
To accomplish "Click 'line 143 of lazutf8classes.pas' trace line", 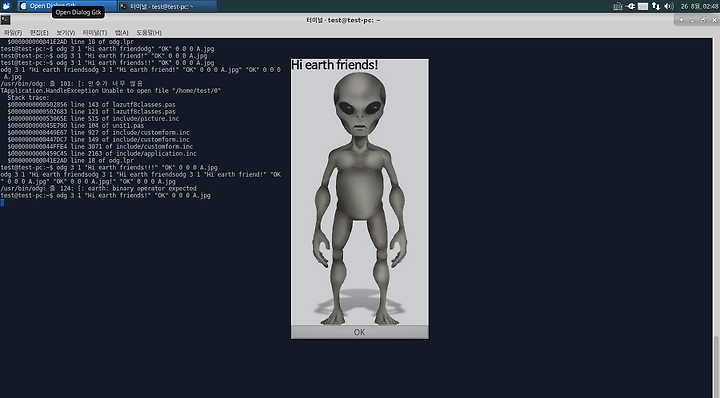I will pos(91,104).
